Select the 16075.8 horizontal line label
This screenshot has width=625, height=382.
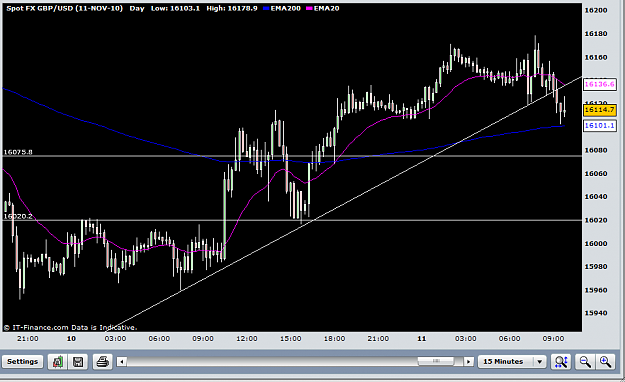tap(18, 152)
